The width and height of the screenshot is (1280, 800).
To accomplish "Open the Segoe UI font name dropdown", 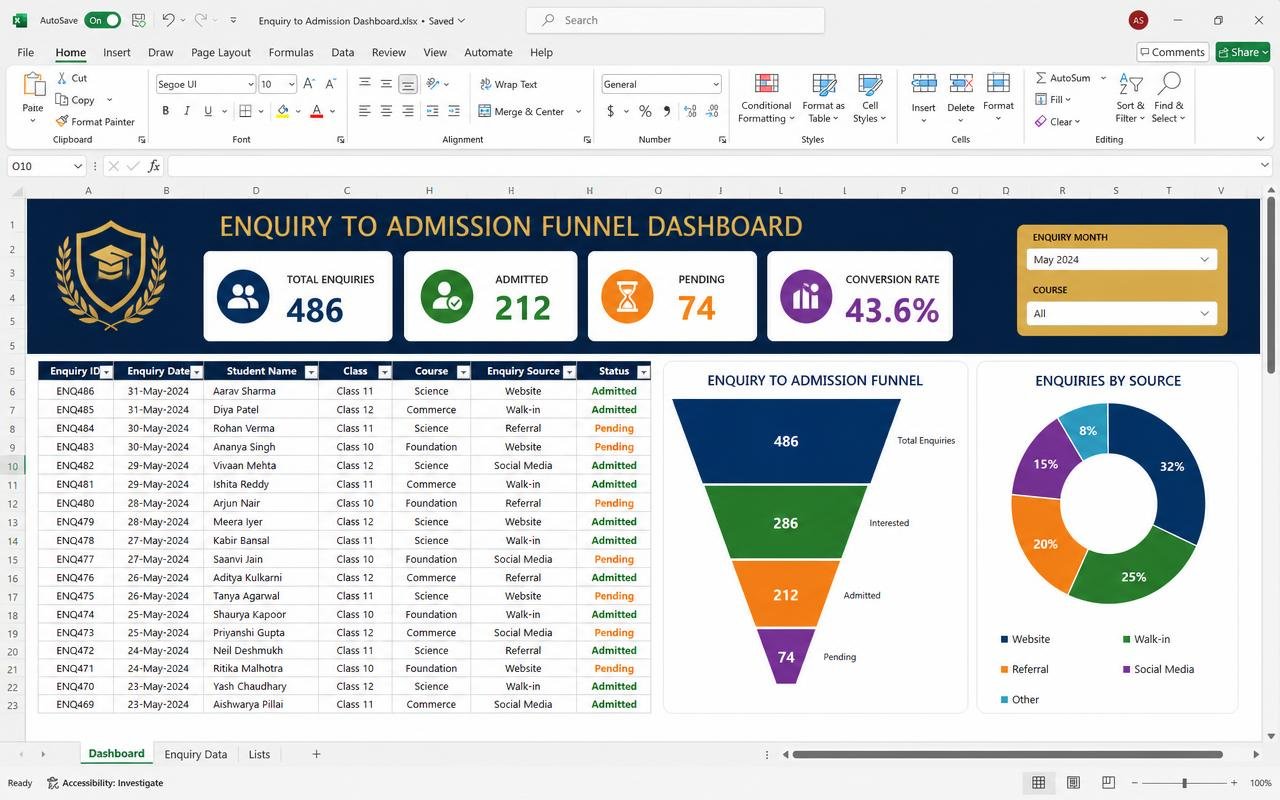I will point(249,84).
